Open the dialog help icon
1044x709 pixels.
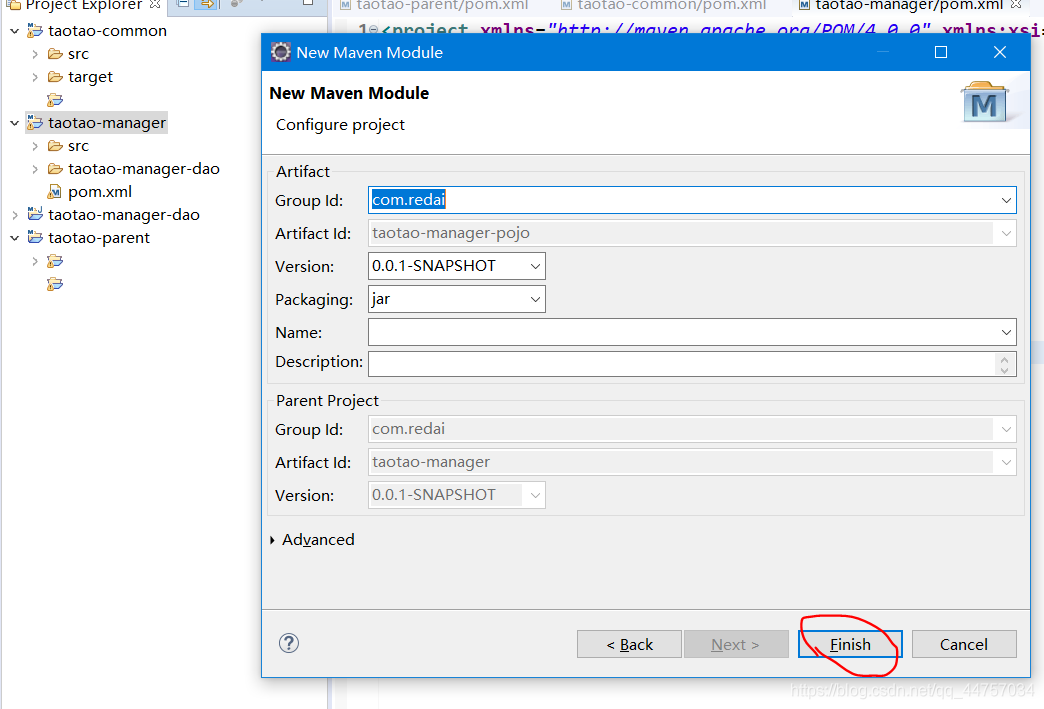tap(289, 643)
